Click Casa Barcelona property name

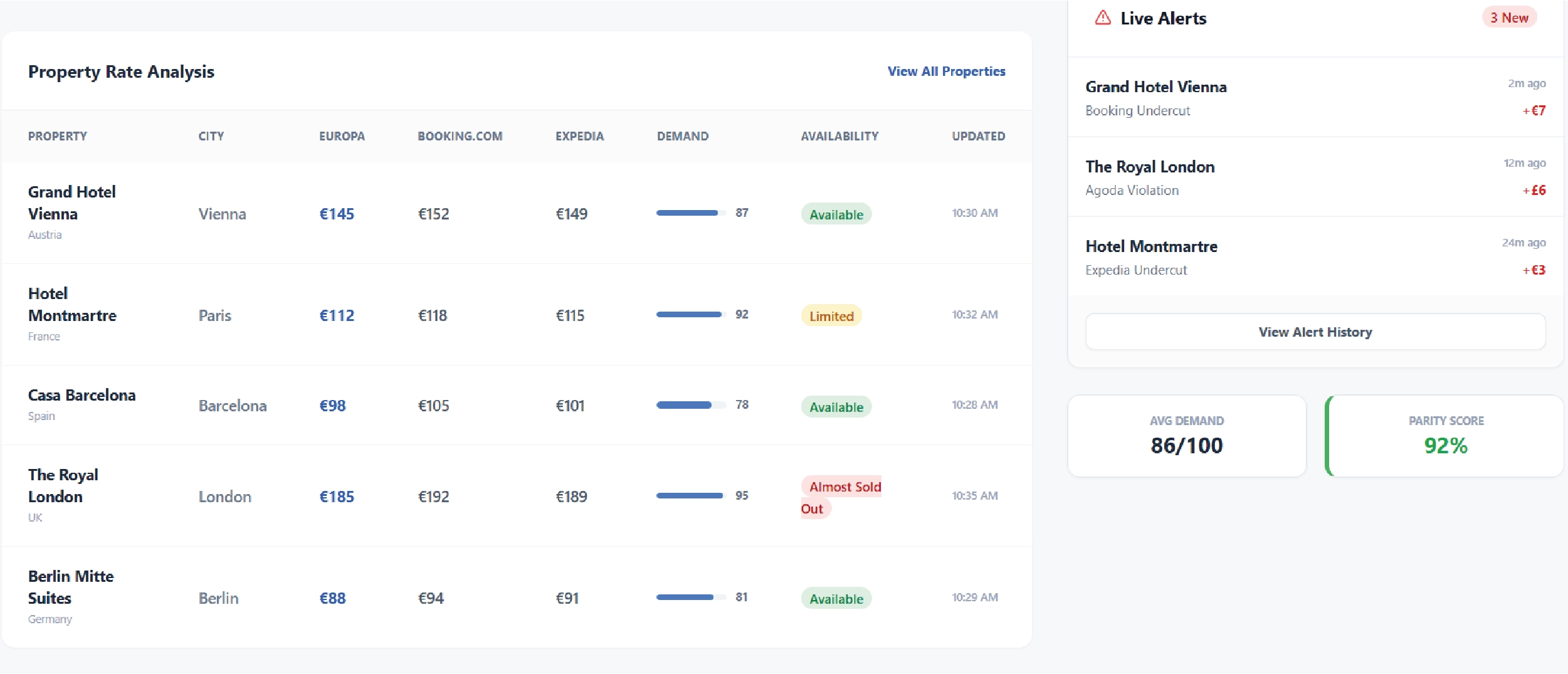pos(82,396)
